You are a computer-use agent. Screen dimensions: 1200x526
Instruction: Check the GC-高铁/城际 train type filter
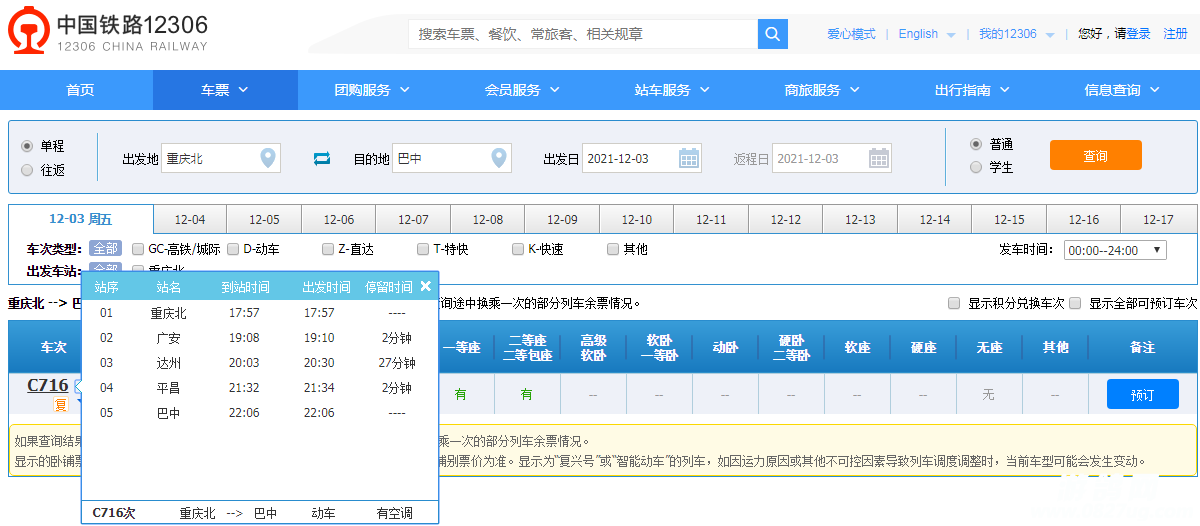pyautogui.click(x=138, y=249)
